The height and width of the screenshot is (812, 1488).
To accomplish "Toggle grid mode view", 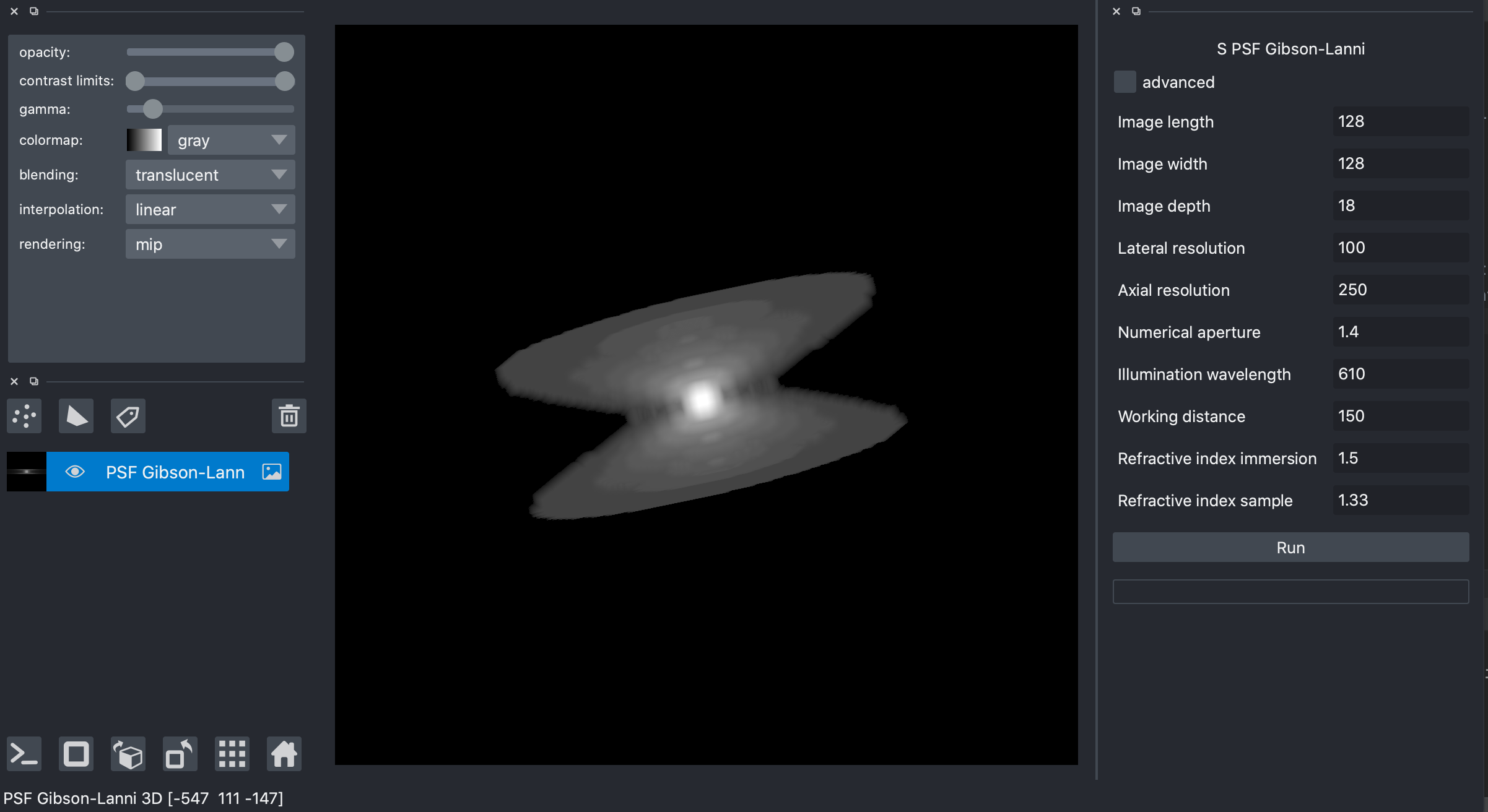I will click(x=232, y=754).
